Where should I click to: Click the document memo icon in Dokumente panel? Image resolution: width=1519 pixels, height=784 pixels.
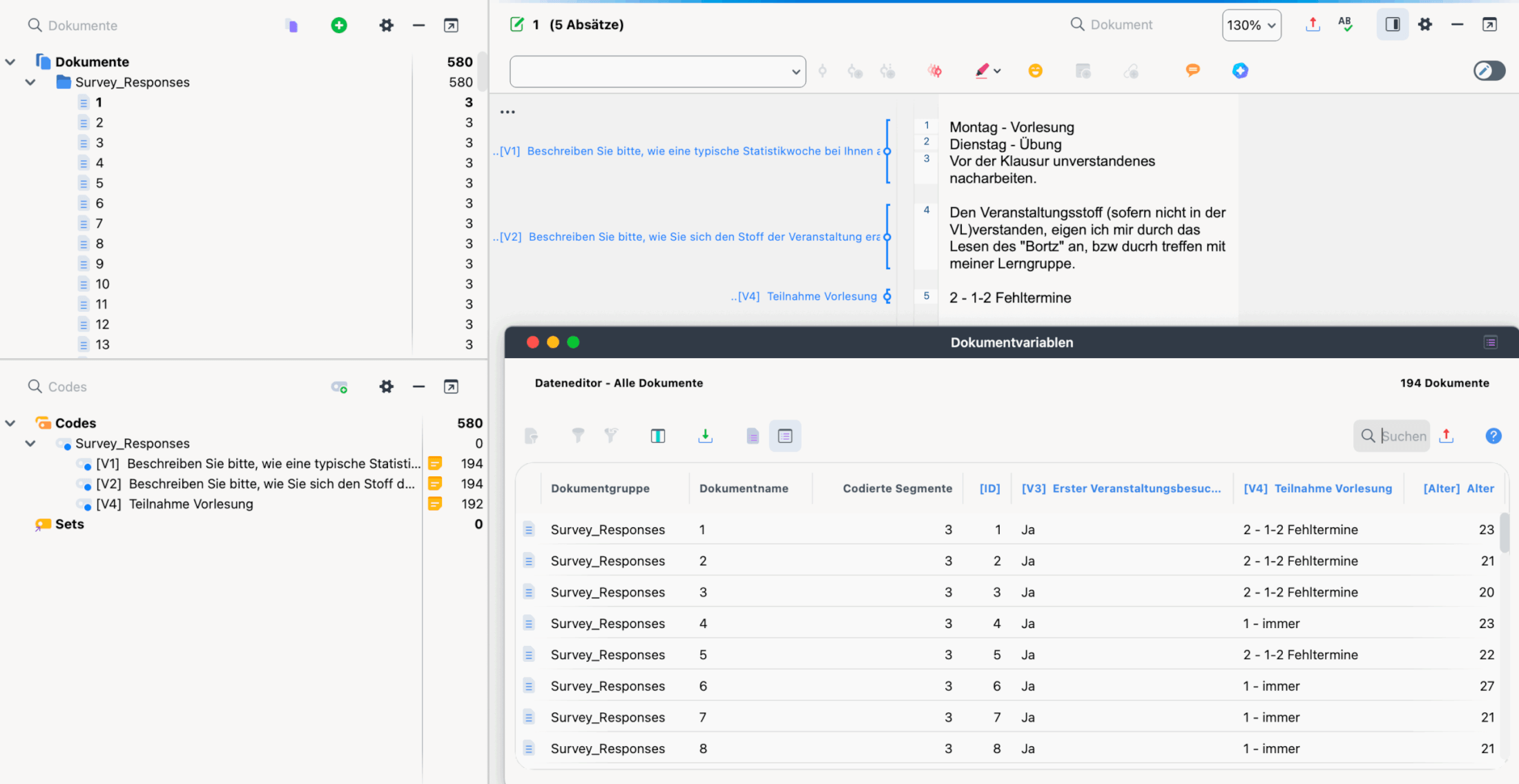(x=292, y=26)
